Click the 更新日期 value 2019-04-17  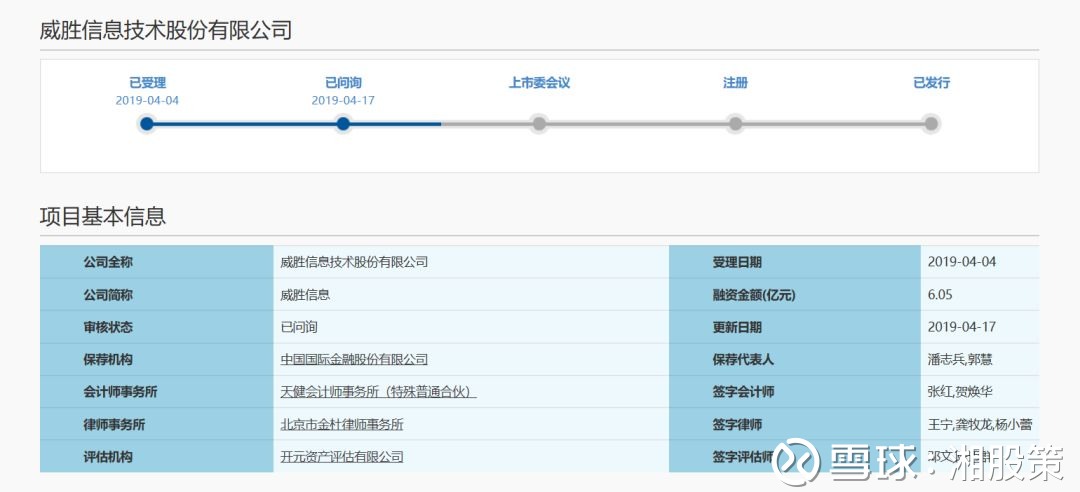click(962, 327)
